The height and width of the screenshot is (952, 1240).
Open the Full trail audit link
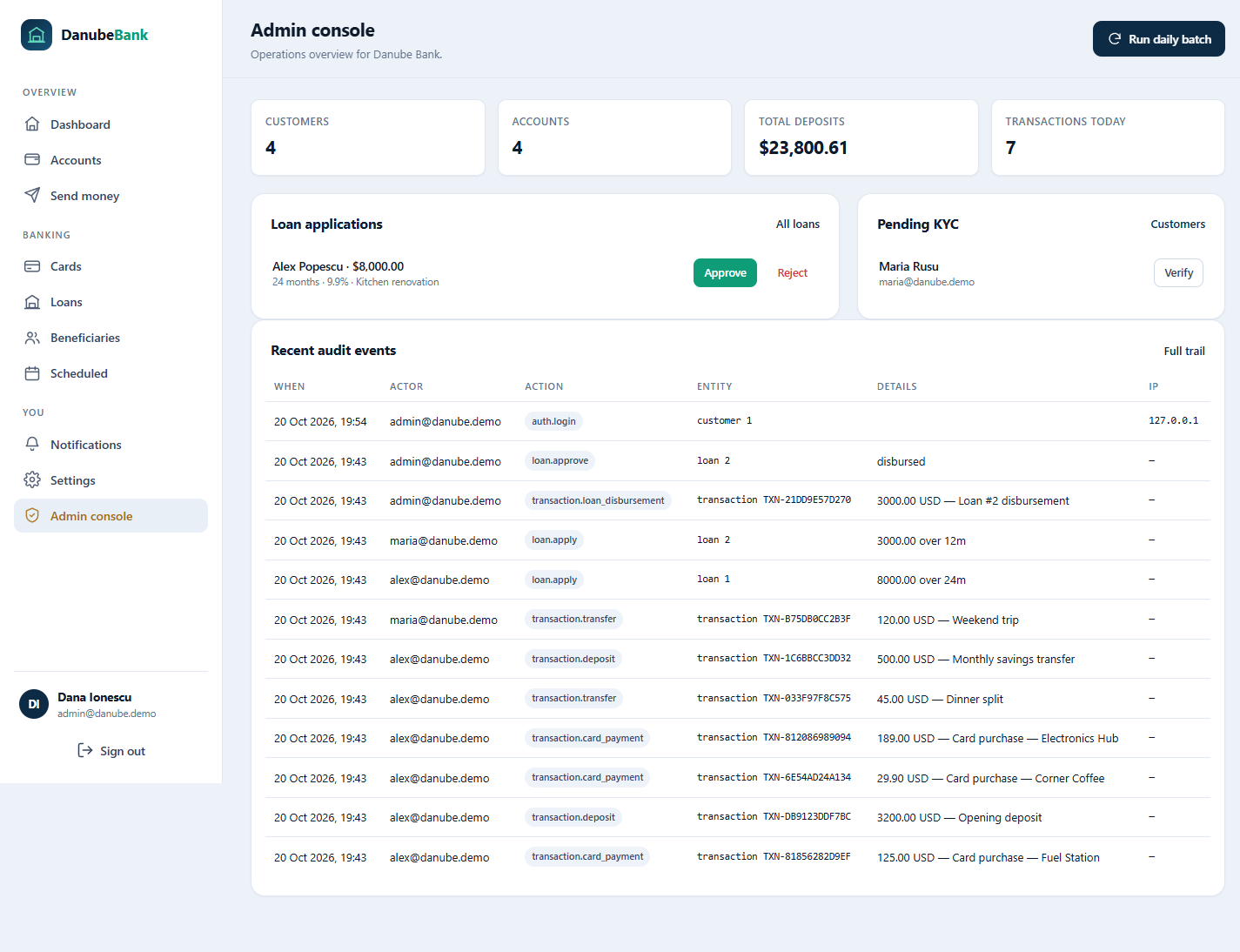pos(1184,351)
